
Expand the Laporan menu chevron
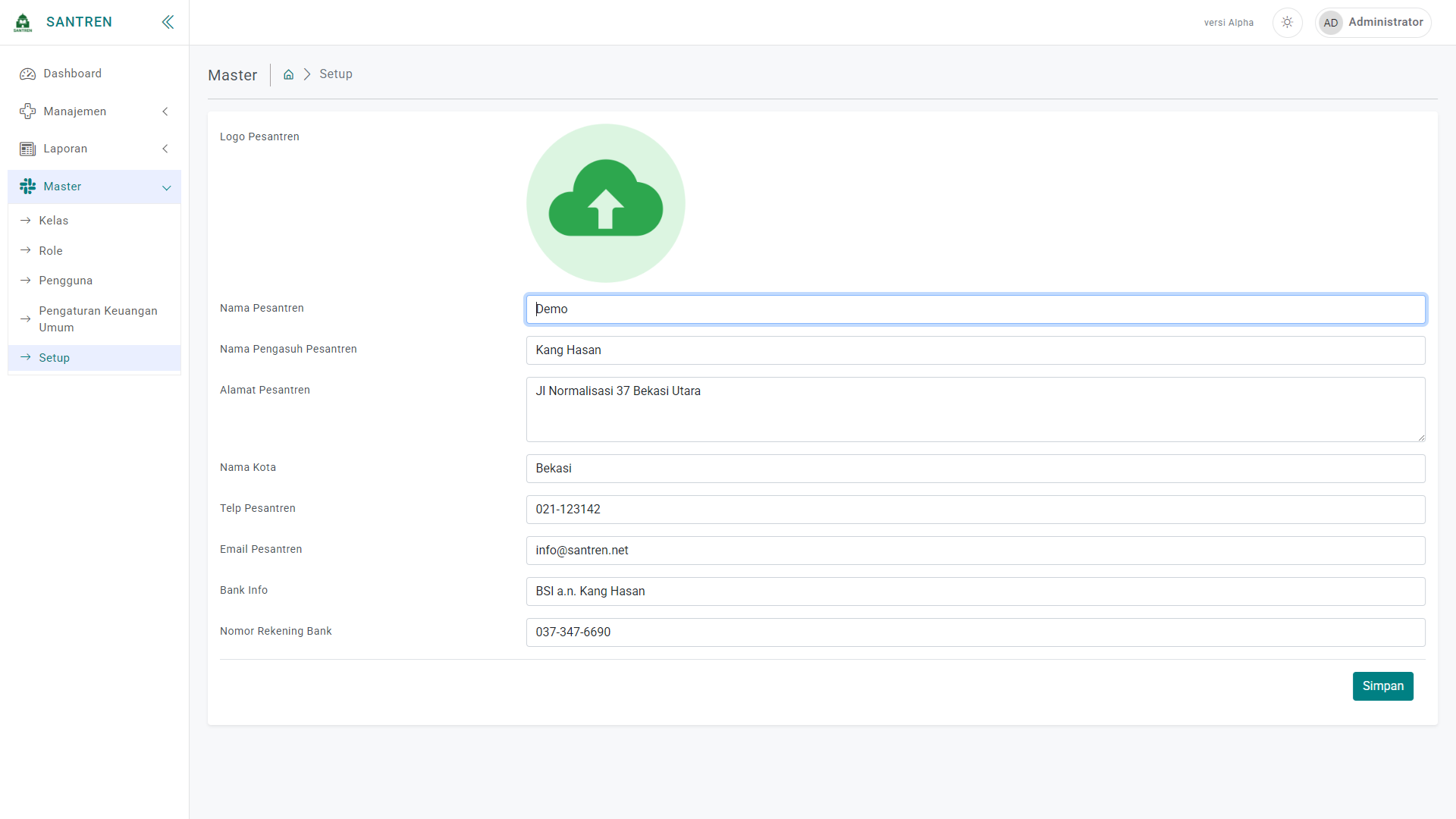tap(165, 149)
